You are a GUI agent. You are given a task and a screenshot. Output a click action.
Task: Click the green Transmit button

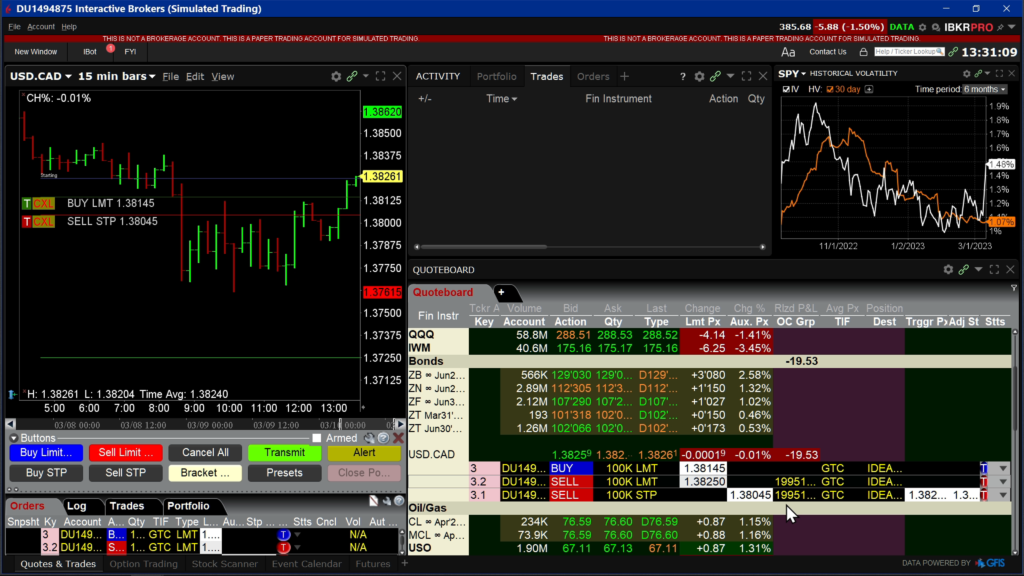(284, 453)
